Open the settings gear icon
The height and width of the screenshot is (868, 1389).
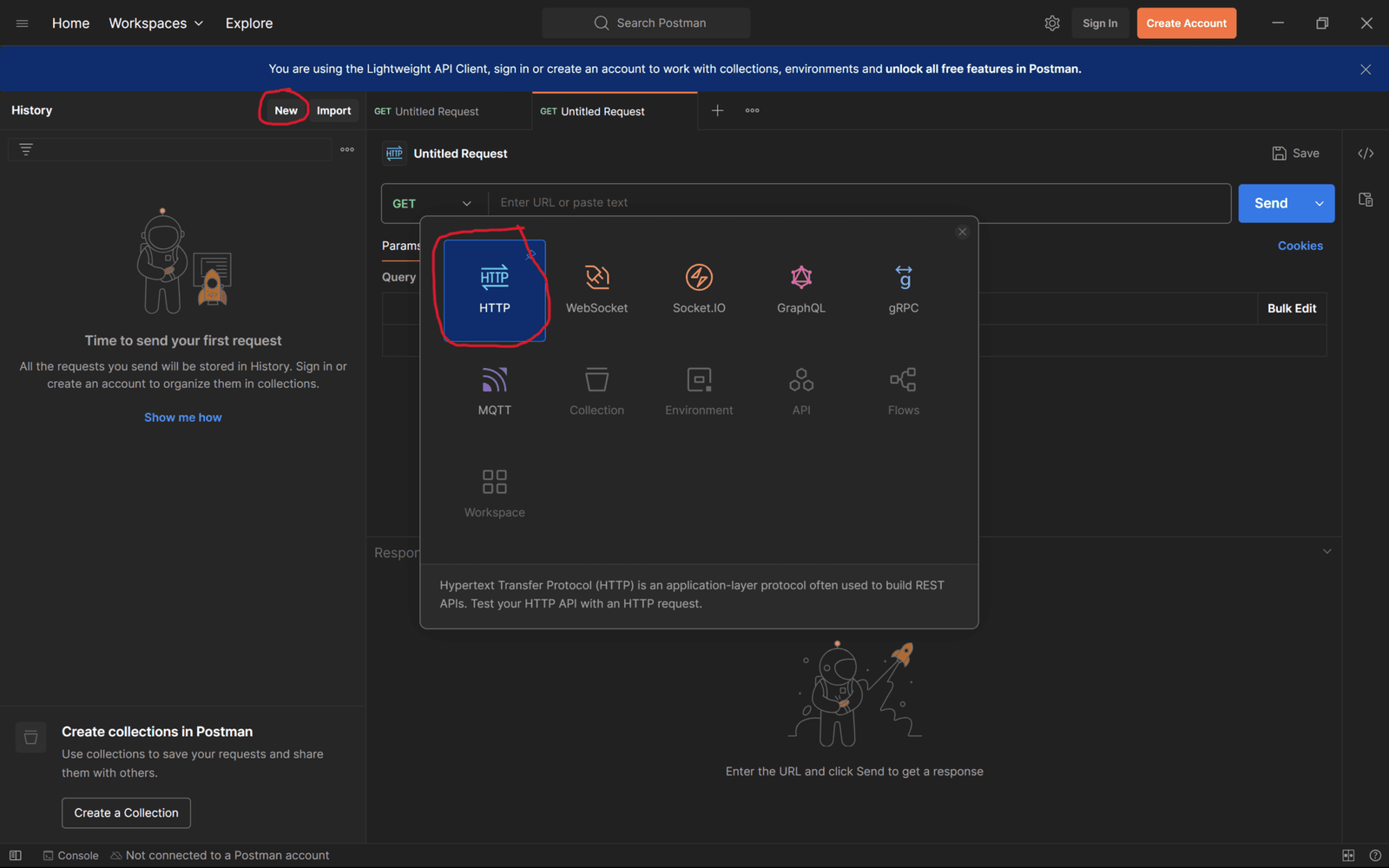pyautogui.click(x=1052, y=23)
